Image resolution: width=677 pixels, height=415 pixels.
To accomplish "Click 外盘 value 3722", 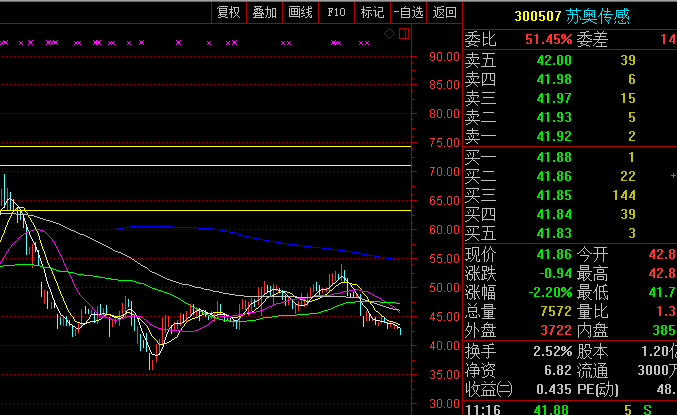I will pyautogui.click(x=556, y=330).
